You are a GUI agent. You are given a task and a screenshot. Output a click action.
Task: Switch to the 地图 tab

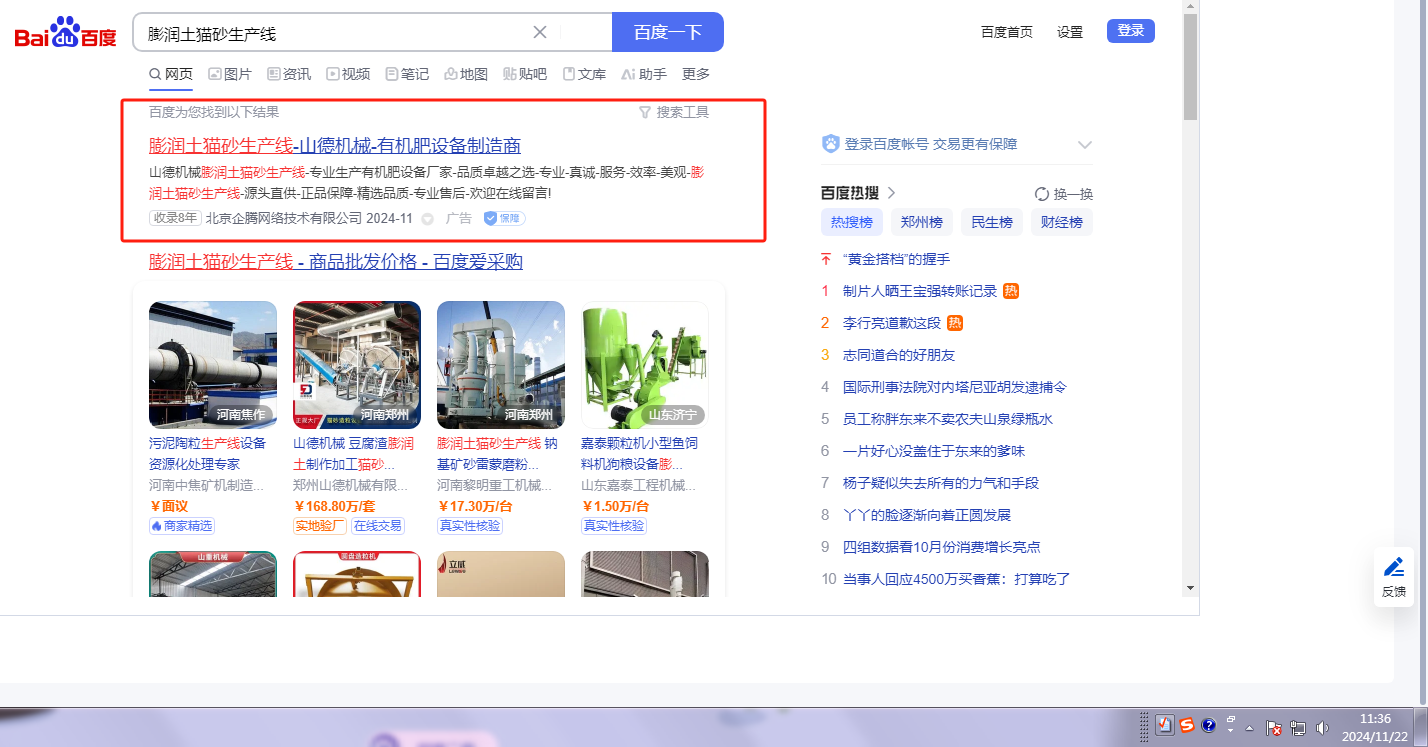tap(466, 74)
